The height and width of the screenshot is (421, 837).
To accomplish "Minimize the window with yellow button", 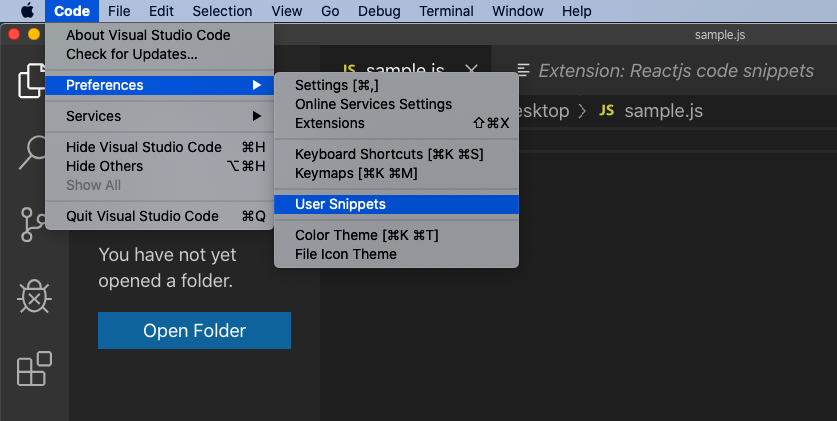I will coord(34,35).
